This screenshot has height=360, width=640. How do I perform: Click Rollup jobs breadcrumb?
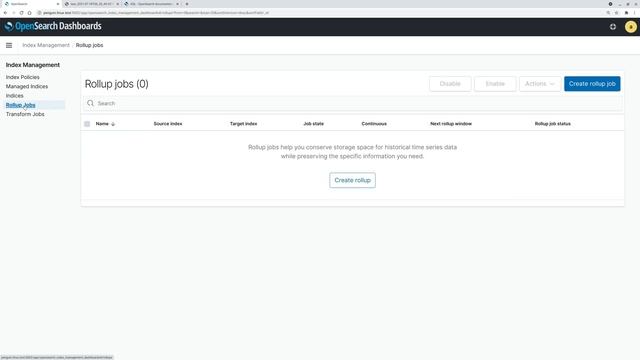tap(89, 45)
